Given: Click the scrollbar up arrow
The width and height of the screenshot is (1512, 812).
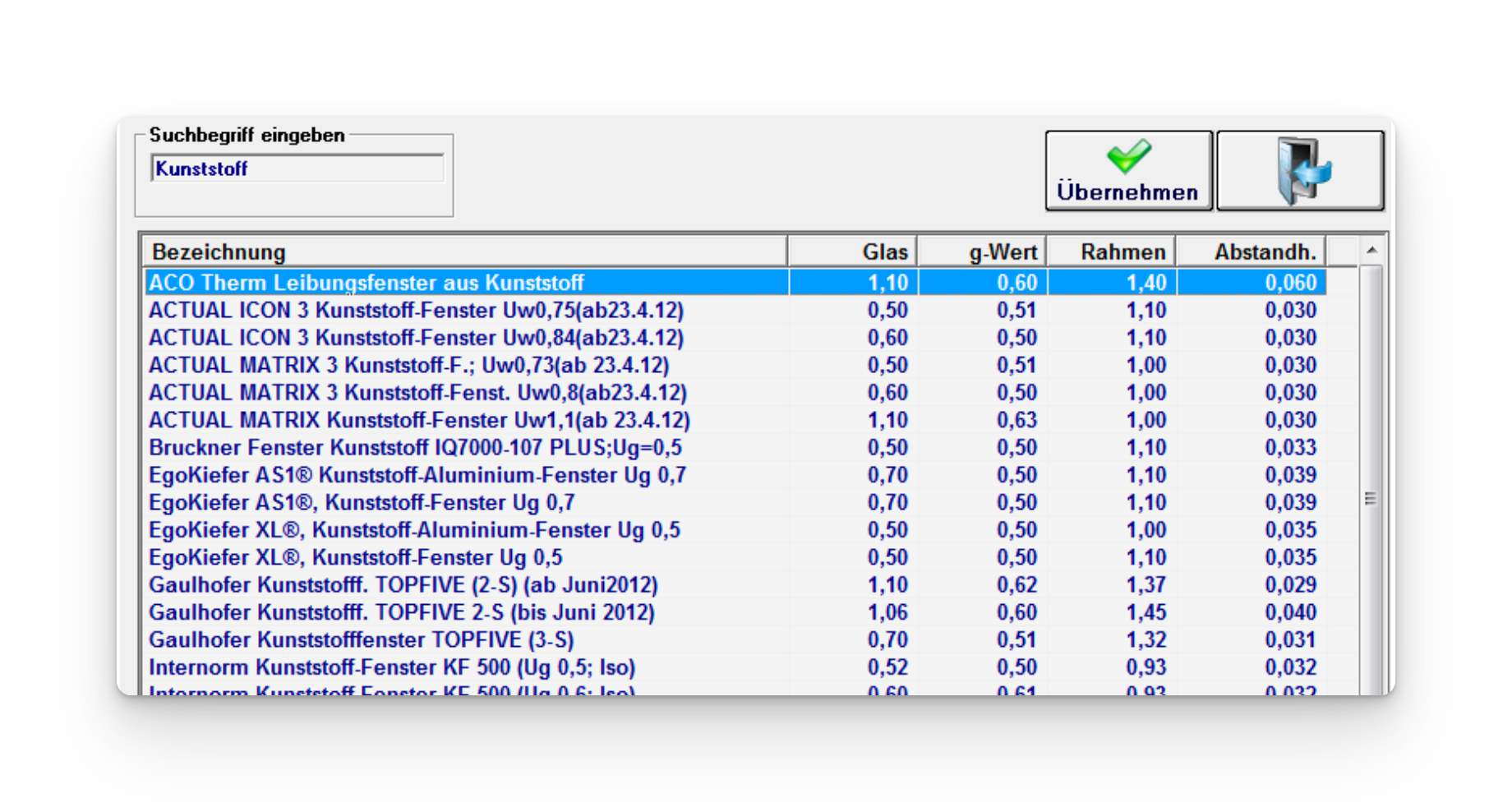Looking at the screenshot, I should (x=1371, y=250).
